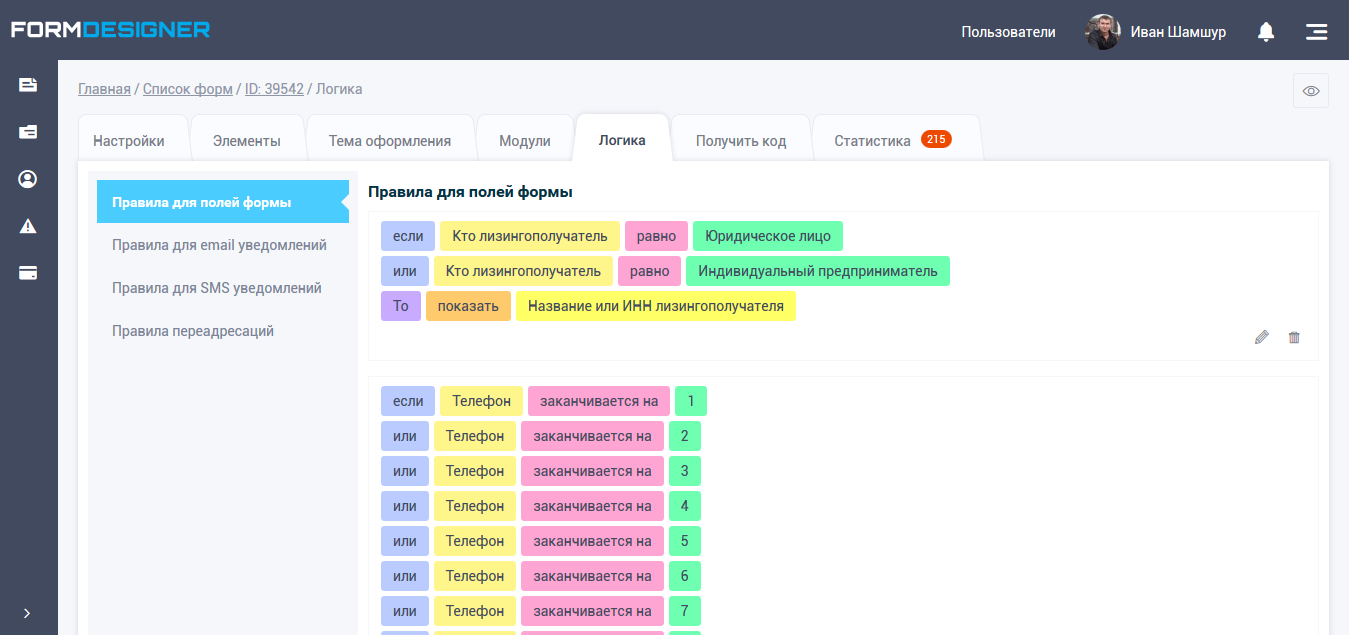Delete the first rule with trash icon
This screenshot has width=1349, height=635.
click(x=1294, y=338)
